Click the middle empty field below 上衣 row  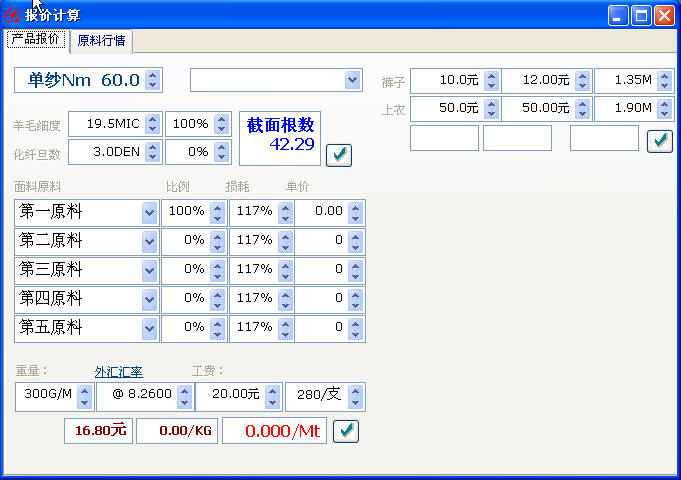click(x=518, y=138)
